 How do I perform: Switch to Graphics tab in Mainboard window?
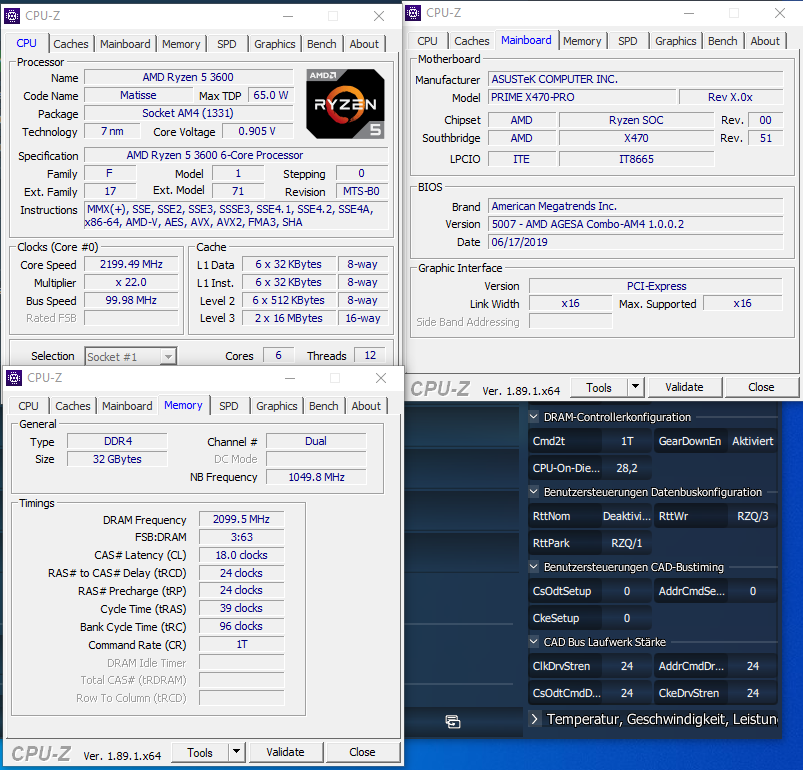click(676, 41)
